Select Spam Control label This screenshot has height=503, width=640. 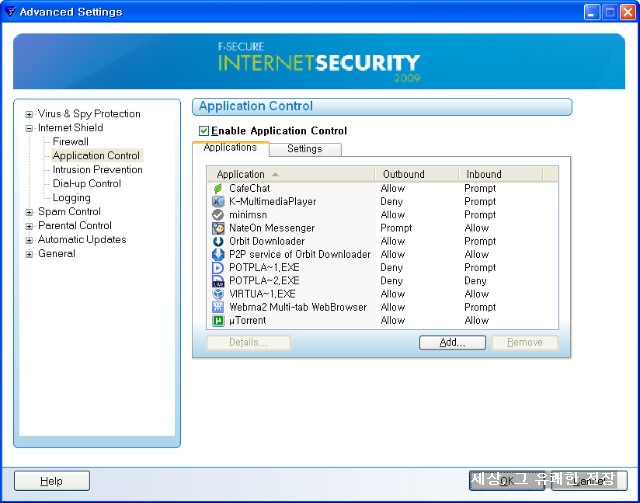[x=69, y=211]
